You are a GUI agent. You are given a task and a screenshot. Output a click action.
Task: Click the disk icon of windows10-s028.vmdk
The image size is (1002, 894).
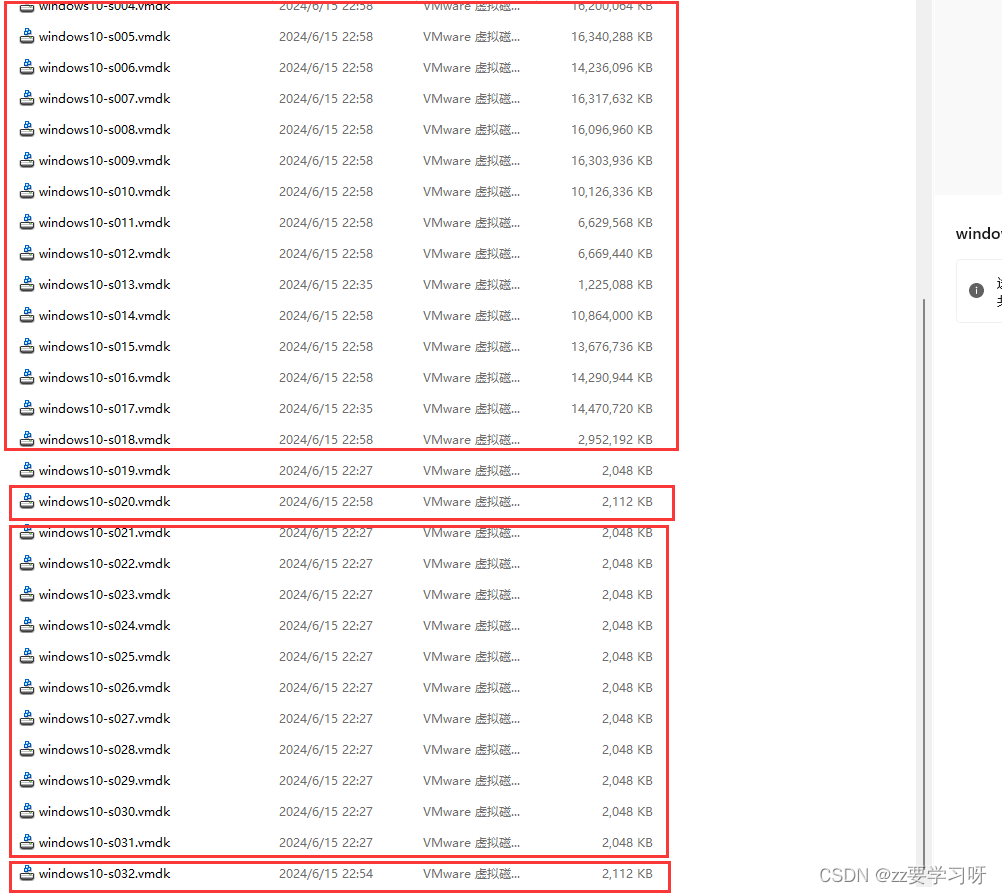point(27,749)
